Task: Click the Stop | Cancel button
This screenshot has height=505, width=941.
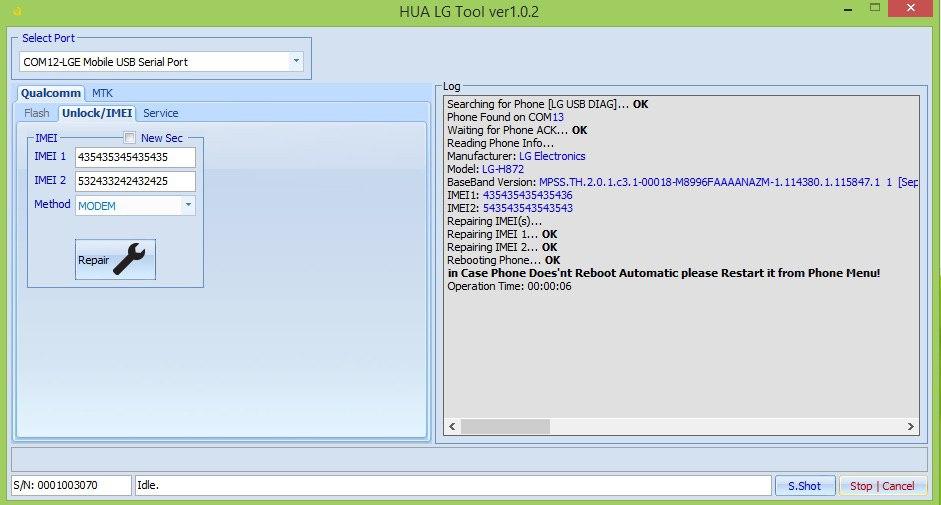Action: point(882,486)
